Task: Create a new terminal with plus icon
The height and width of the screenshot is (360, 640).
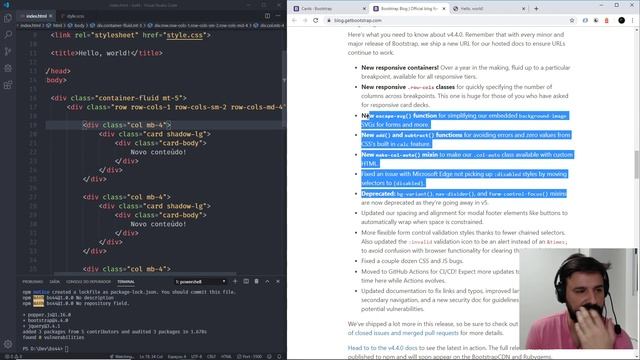Action: [235, 281]
